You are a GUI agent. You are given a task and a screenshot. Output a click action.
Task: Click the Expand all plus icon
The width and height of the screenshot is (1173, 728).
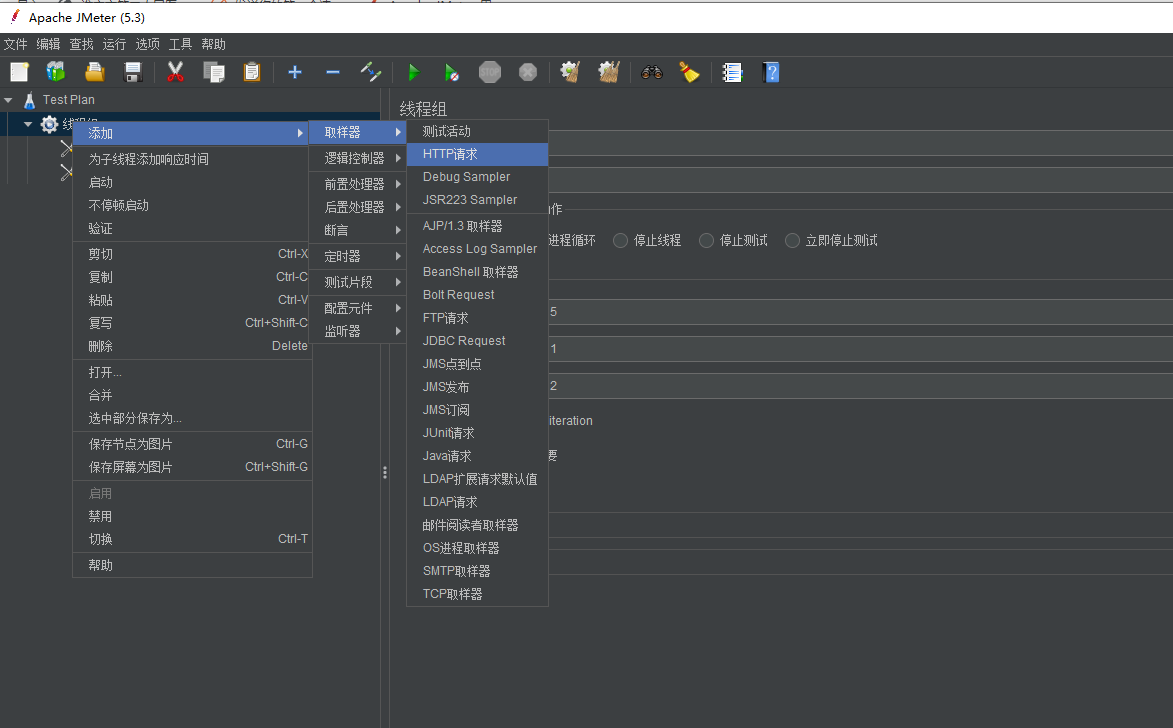(x=295, y=72)
